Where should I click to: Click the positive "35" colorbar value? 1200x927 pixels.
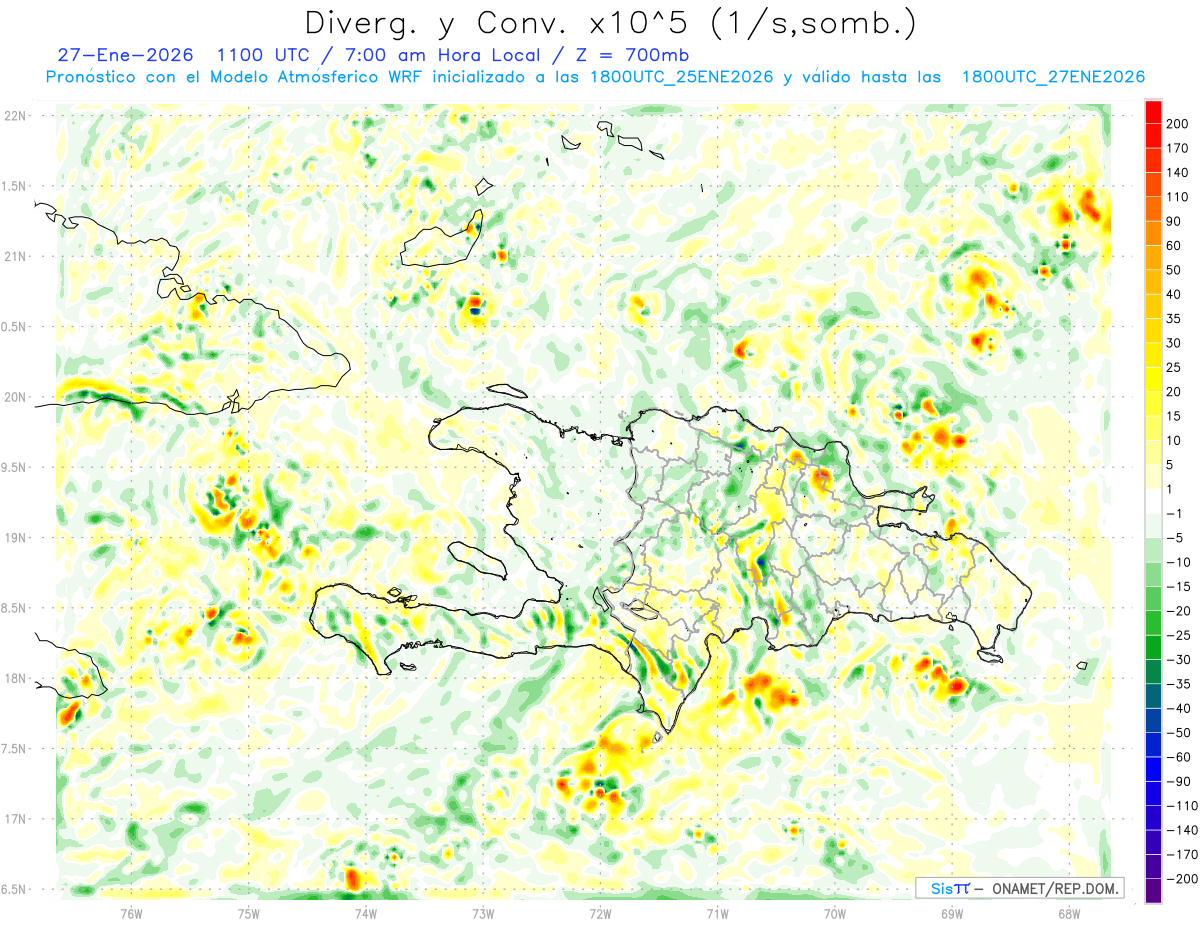pos(1175,319)
